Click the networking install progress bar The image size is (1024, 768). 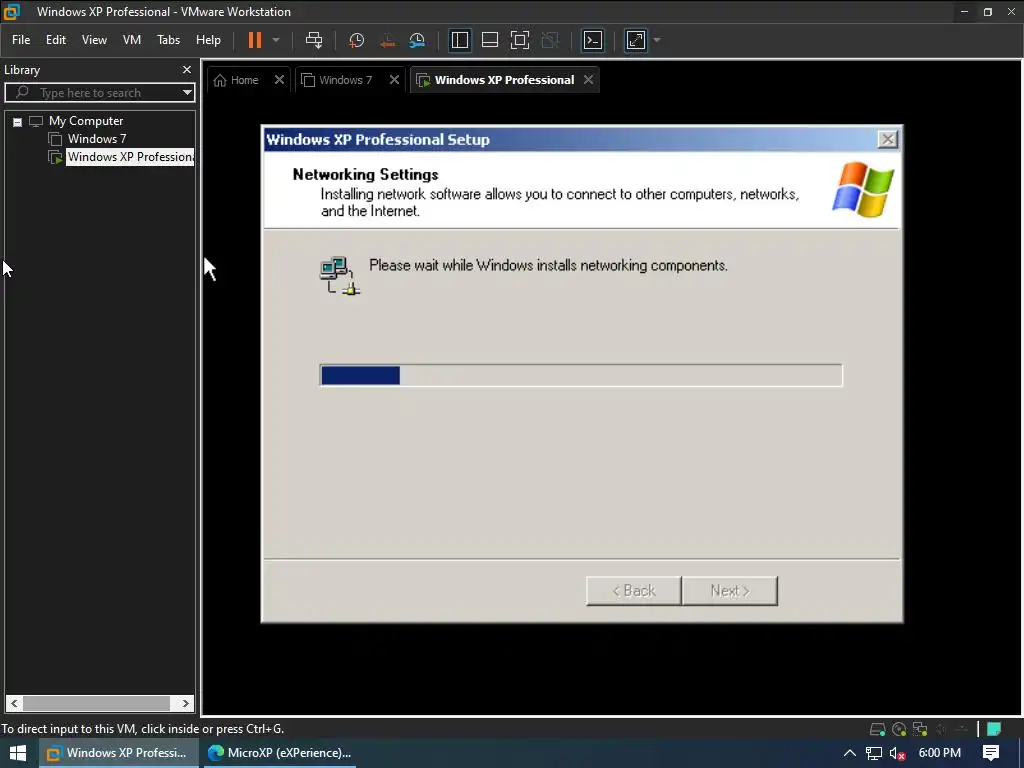click(x=581, y=376)
